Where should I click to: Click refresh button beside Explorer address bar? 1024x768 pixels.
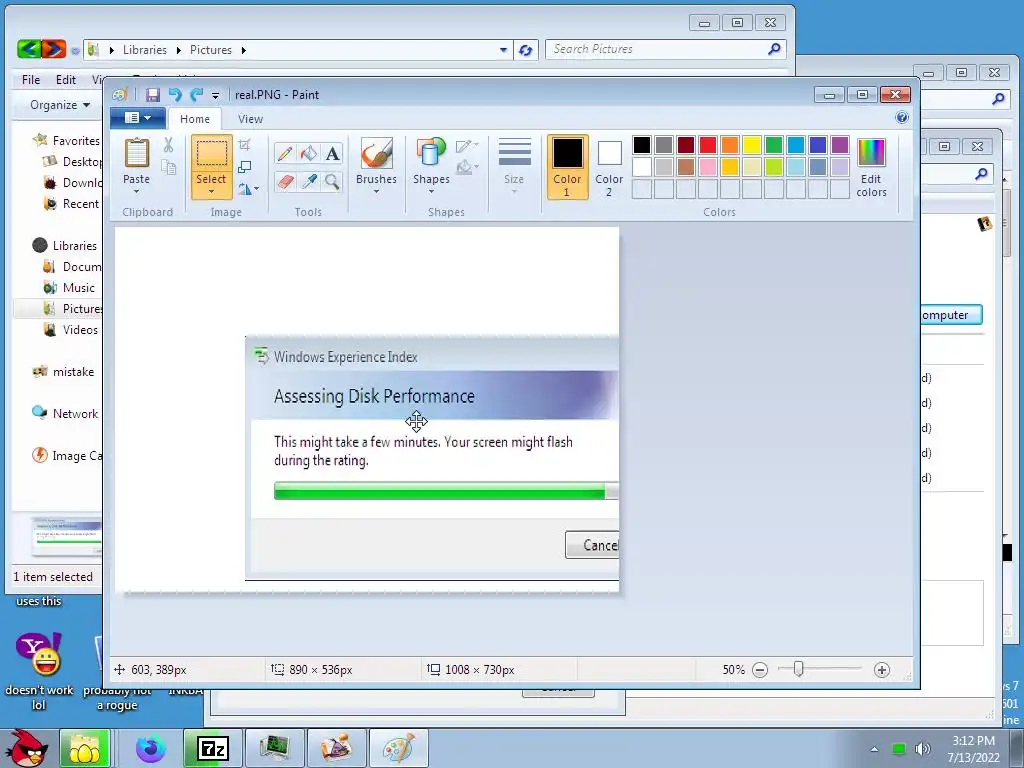(526, 50)
